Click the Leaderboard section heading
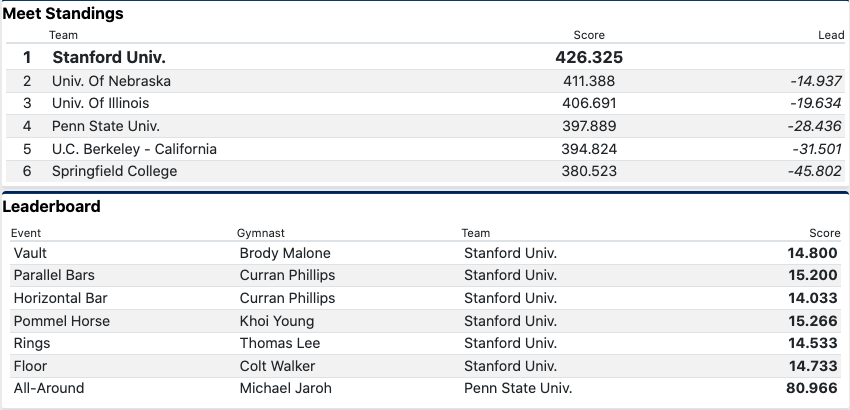Viewport: 850px width, 410px height. coord(51,207)
